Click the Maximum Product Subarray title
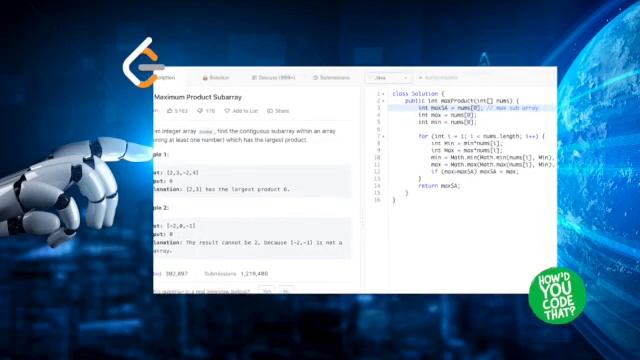This screenshot has width=640, height=360. tap(198, 97)
